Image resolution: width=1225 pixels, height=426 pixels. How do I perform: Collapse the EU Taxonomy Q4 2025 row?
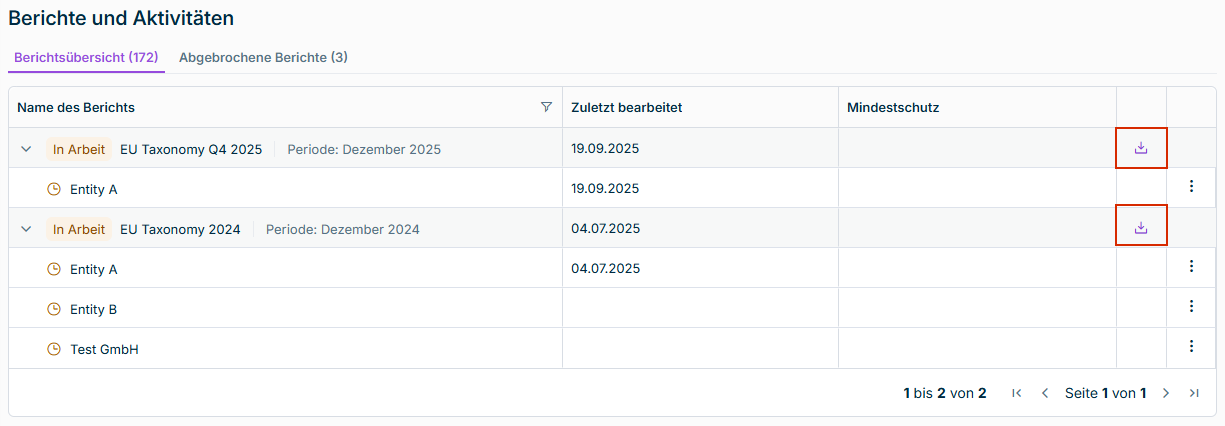[x=27, y=149]
